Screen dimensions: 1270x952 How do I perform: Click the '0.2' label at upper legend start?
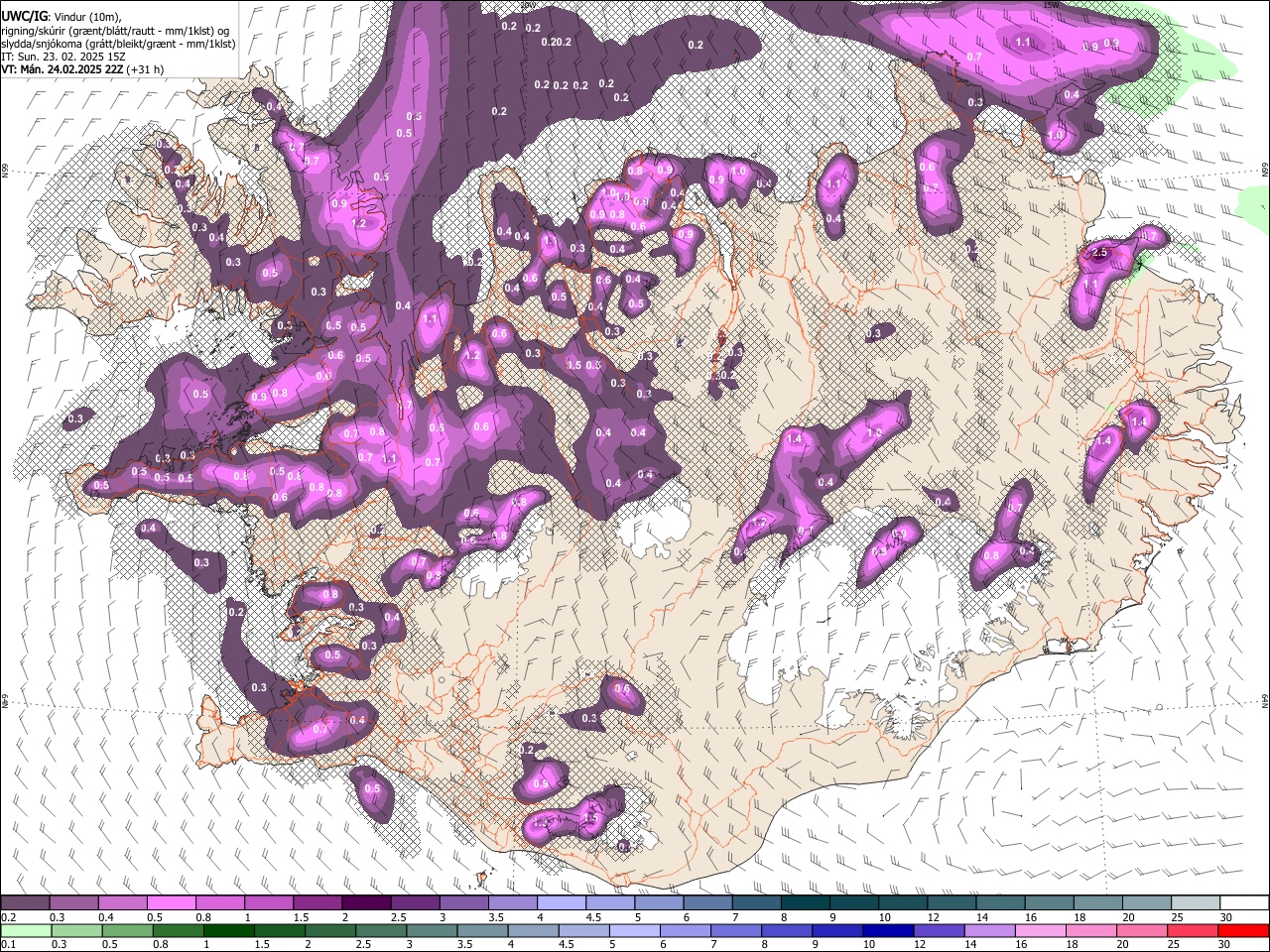coord(8,917)
